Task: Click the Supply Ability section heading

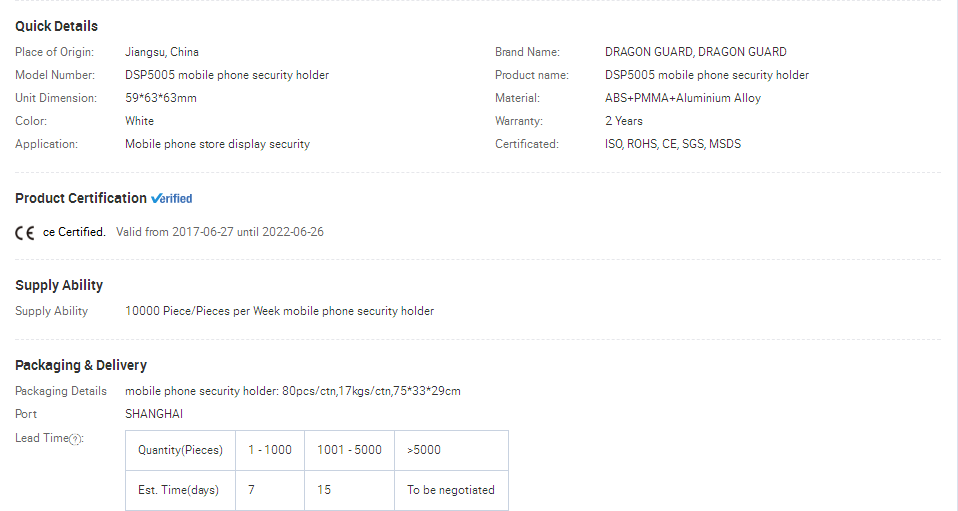Action: tap(59, 285)
